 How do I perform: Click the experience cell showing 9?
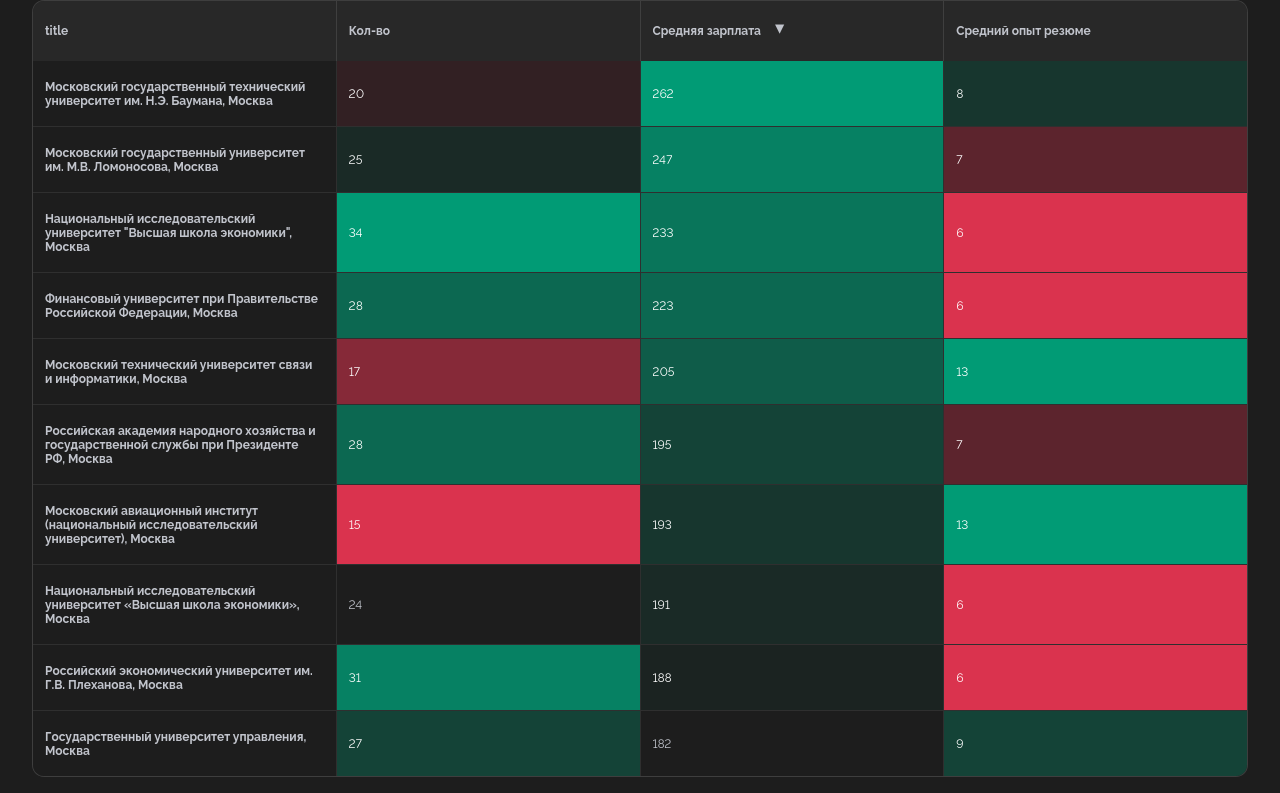point(1095,744)
